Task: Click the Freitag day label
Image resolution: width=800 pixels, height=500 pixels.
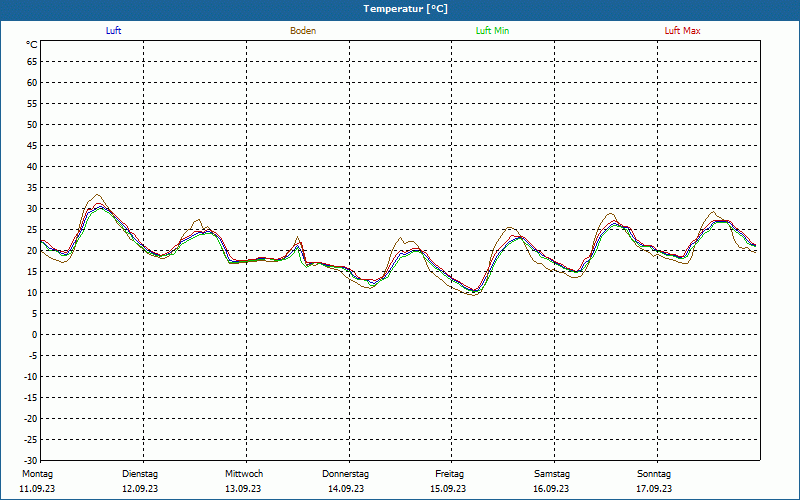Action: click(449, 474)
